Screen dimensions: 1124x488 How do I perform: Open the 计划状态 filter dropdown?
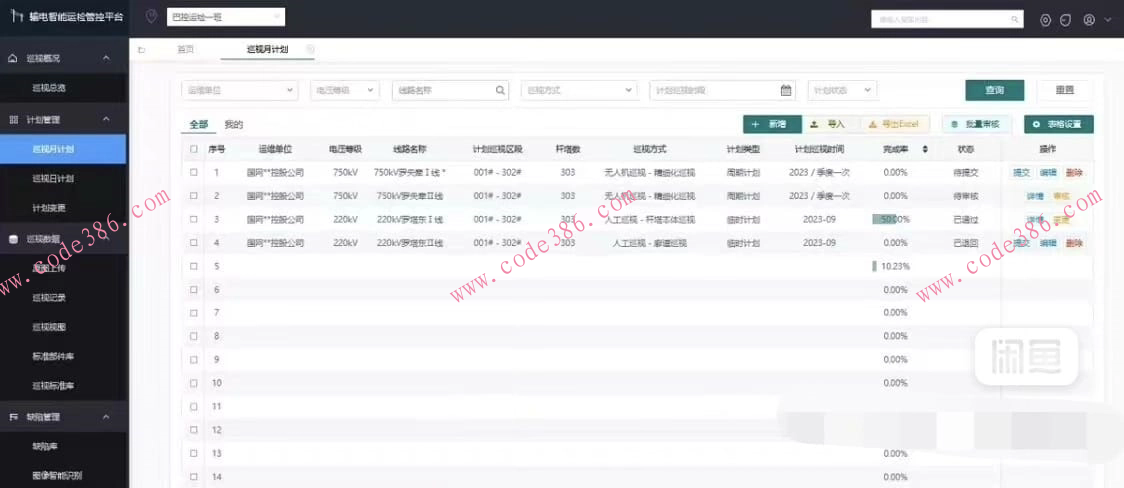(x=842, y=90)
